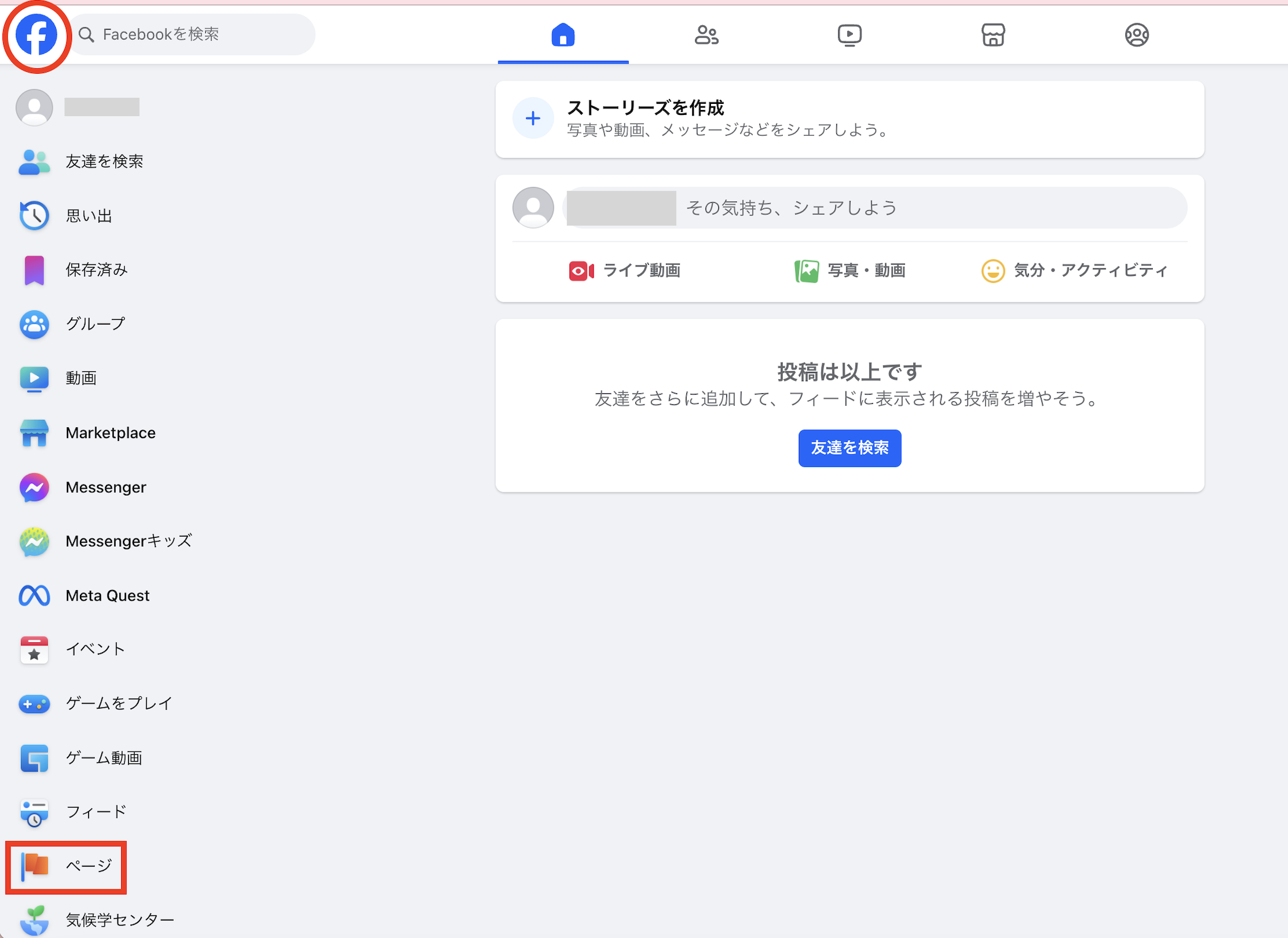Screen dimensions: 1288x938
Task: Open your profile from the sidebar avatar
Action: [x=34, y=107]
